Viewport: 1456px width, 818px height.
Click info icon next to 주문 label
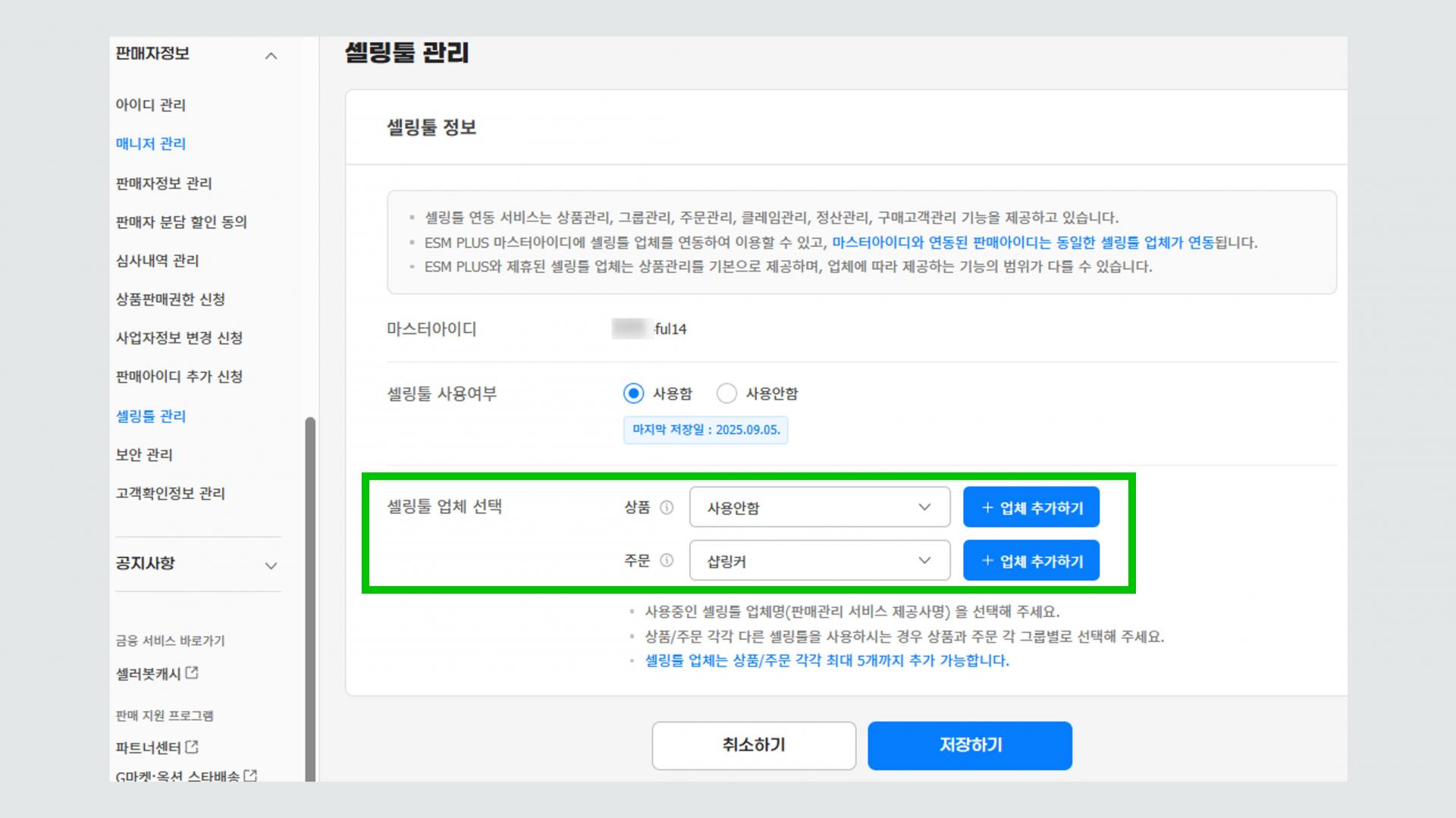click(667, 560)
